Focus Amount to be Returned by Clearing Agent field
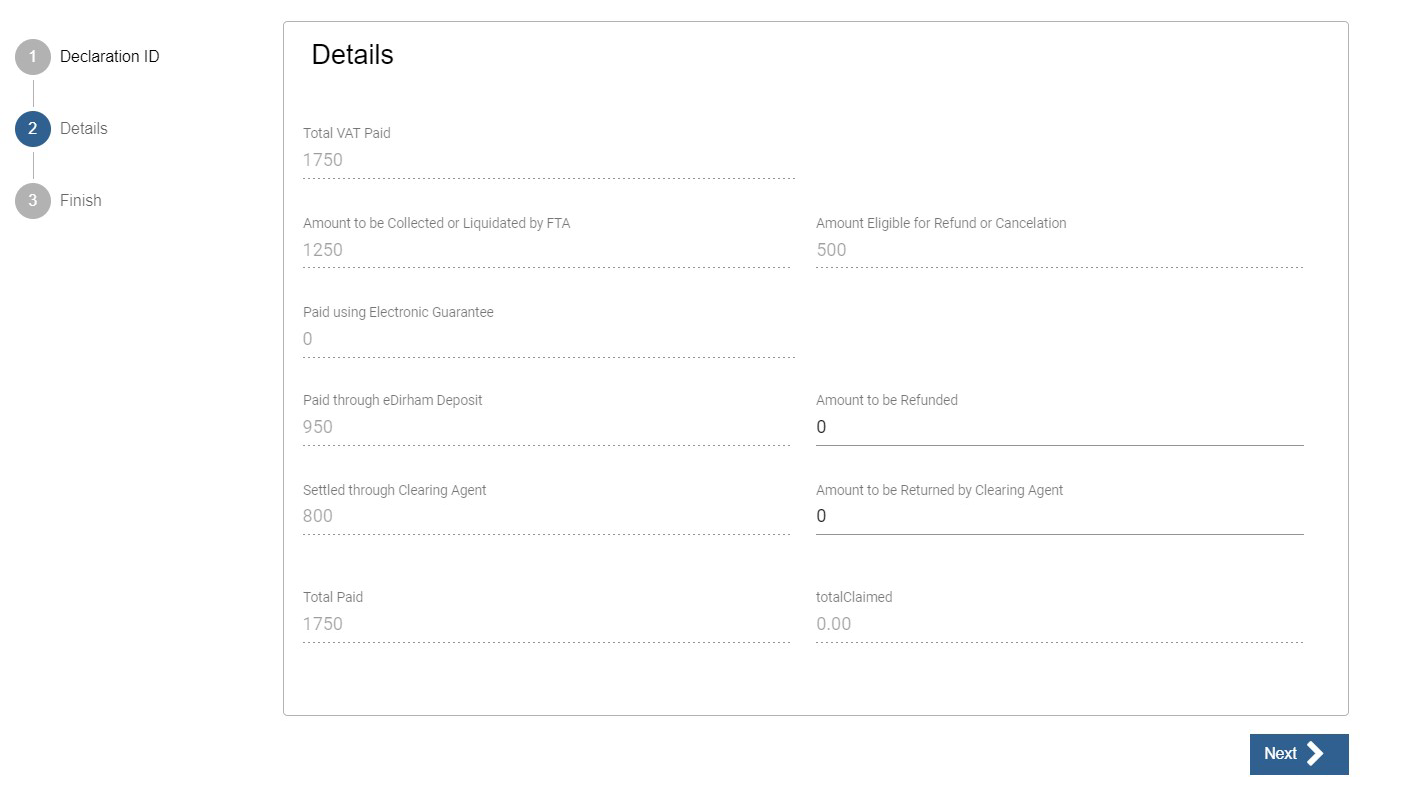Image resolution: width=1414 pixels, height=801 pixels. click(x=1059, y=516)
